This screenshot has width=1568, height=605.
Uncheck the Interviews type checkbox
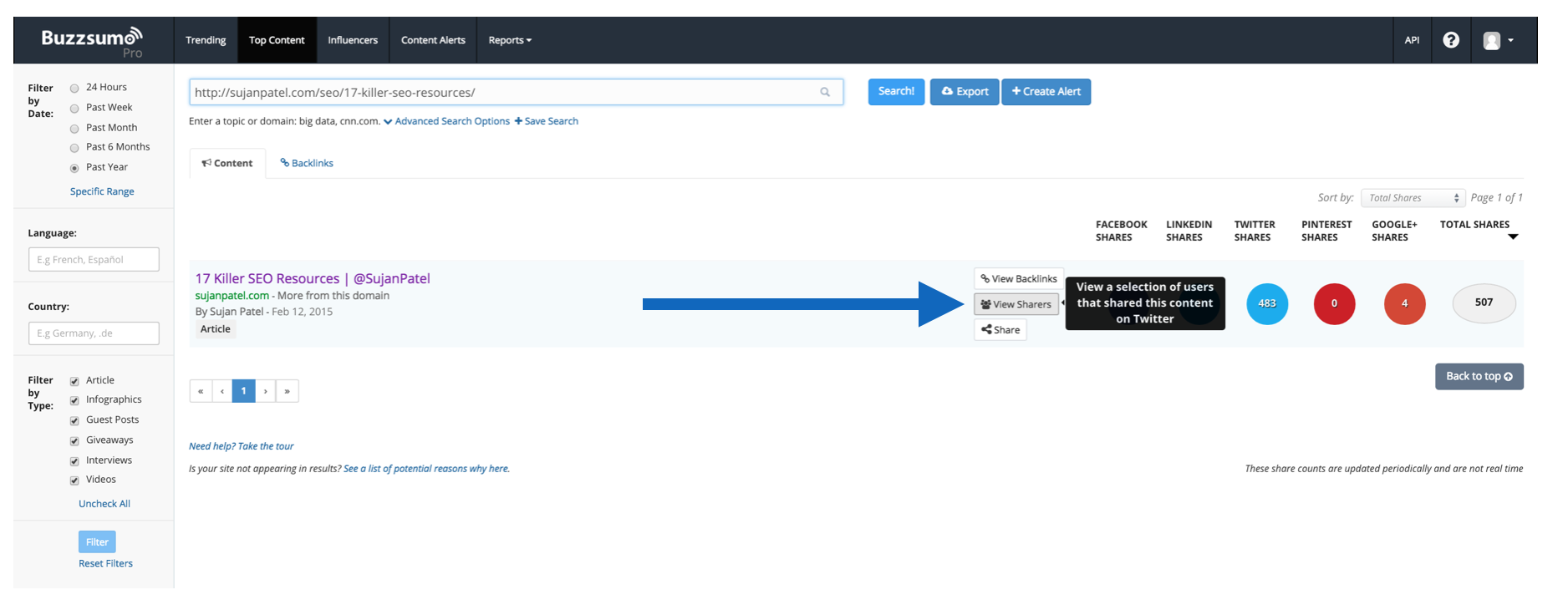(74, 460)
